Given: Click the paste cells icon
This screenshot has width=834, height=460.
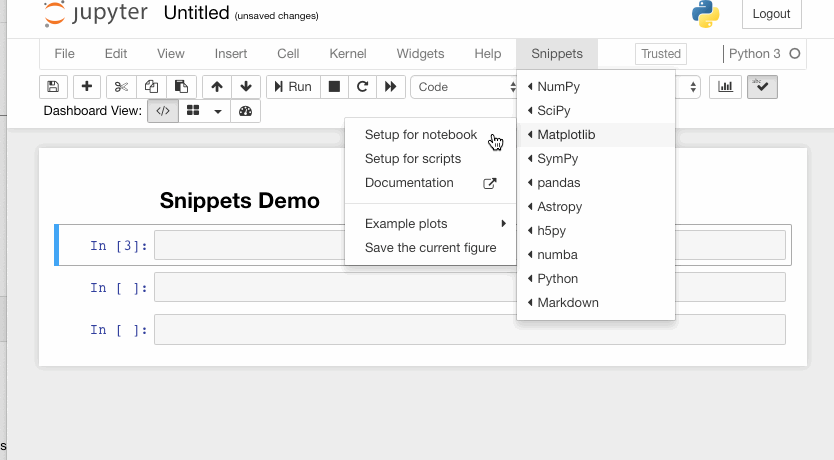Looking at the screenshot, I should click(x=181, y=87).
